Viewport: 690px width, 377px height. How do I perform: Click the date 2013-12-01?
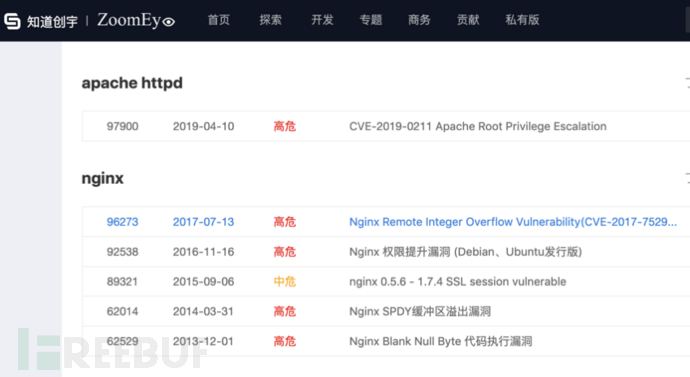coord(203,341)
